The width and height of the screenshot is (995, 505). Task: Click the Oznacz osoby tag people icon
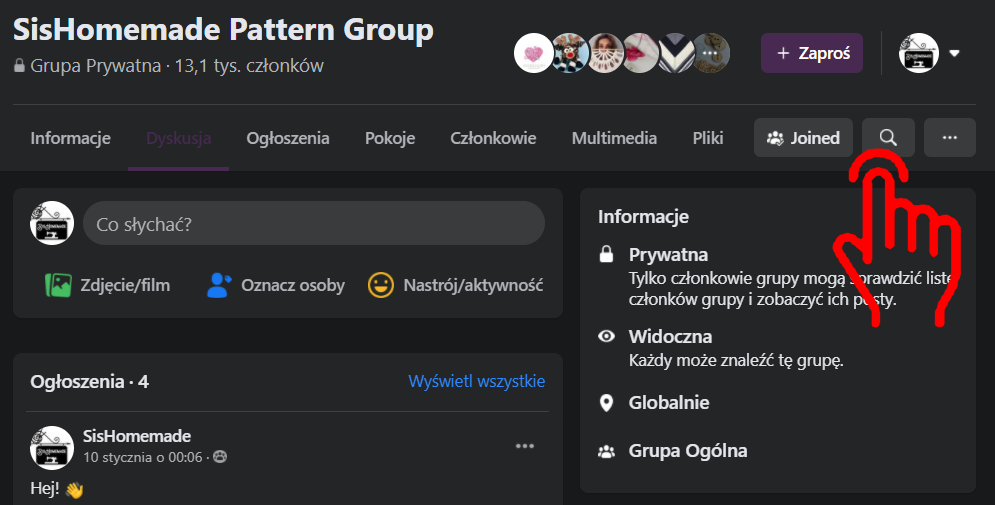(218, 285)
